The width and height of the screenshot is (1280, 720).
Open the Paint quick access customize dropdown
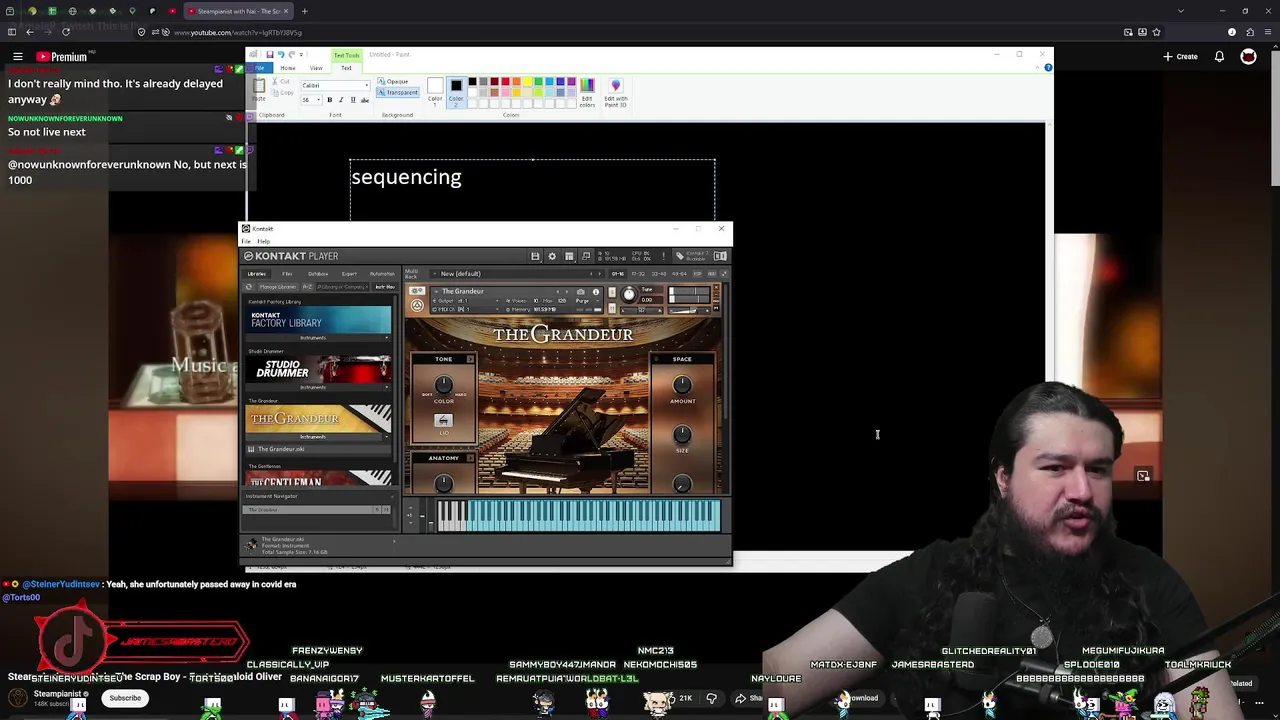click(302, 54)
